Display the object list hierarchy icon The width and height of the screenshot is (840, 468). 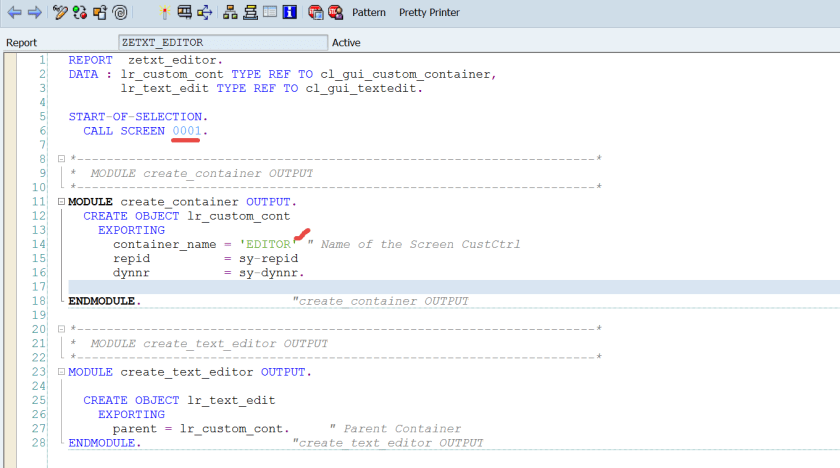coord(230,12)
